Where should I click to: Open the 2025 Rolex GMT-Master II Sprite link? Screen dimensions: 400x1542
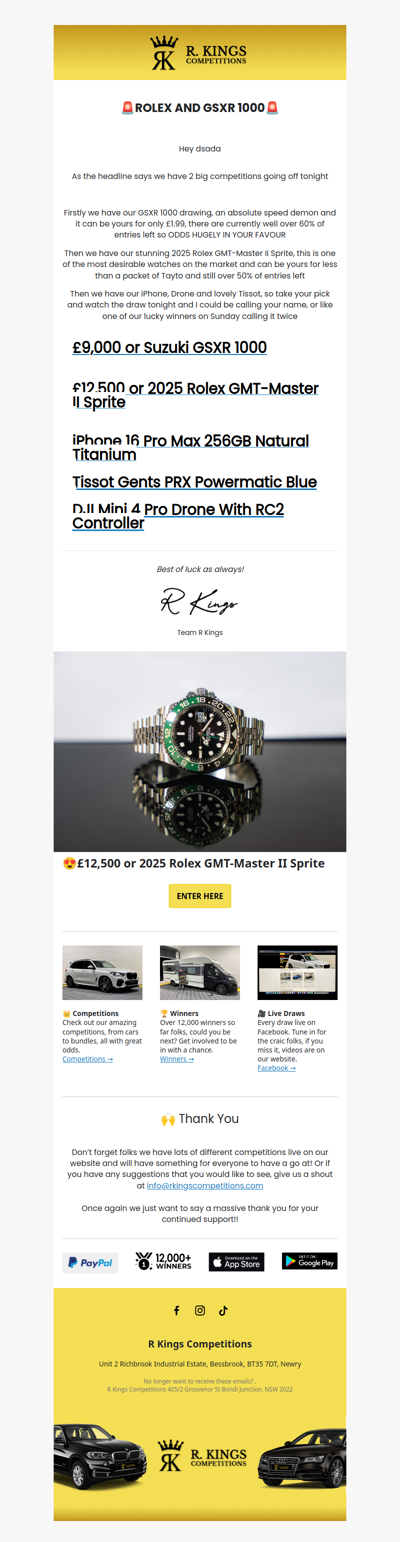(196, 395)
